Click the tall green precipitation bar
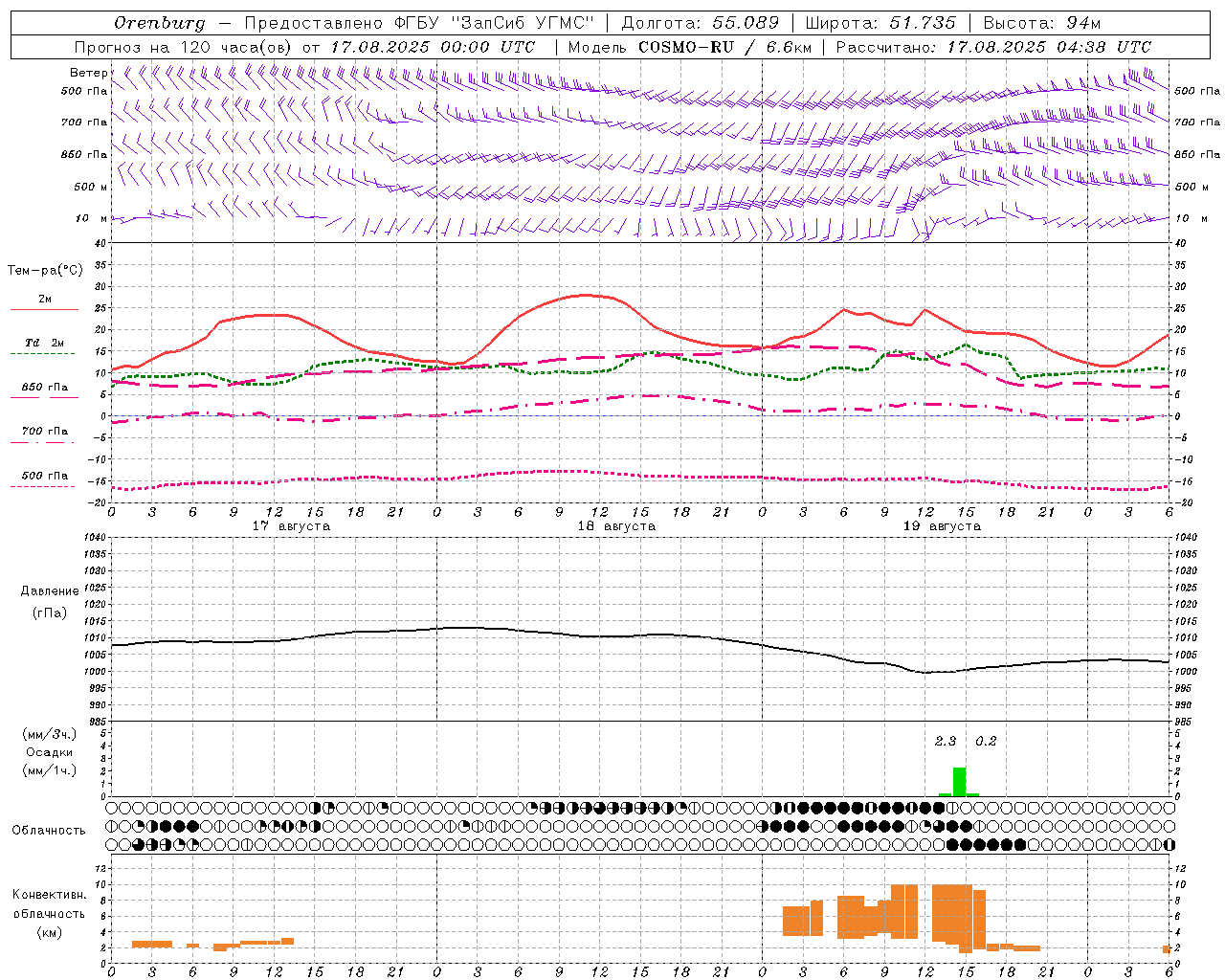Image resolution: width=1225 pixels, height=980 pixels. coord(959,782)
